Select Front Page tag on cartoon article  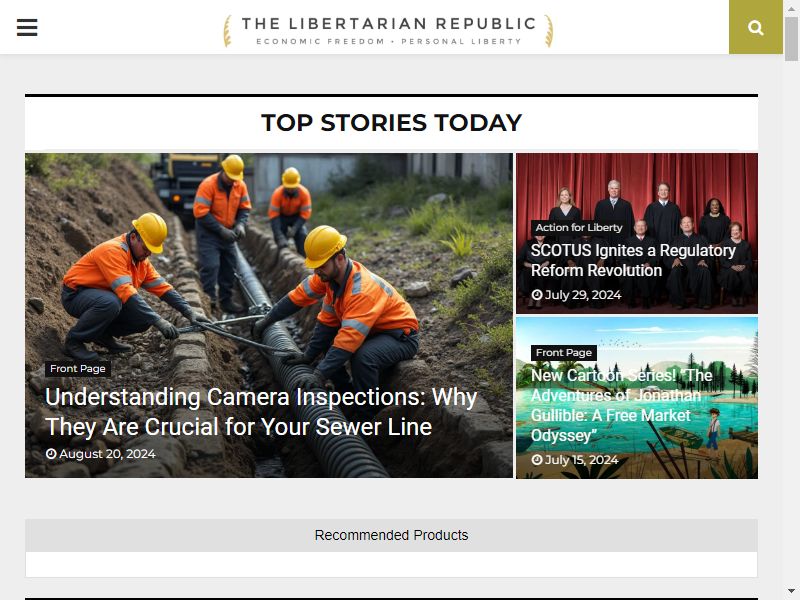pos(564,353)
